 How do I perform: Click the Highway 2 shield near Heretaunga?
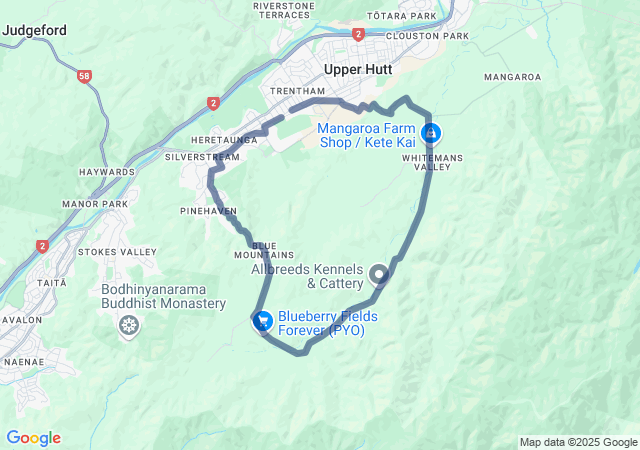[213, 103]
